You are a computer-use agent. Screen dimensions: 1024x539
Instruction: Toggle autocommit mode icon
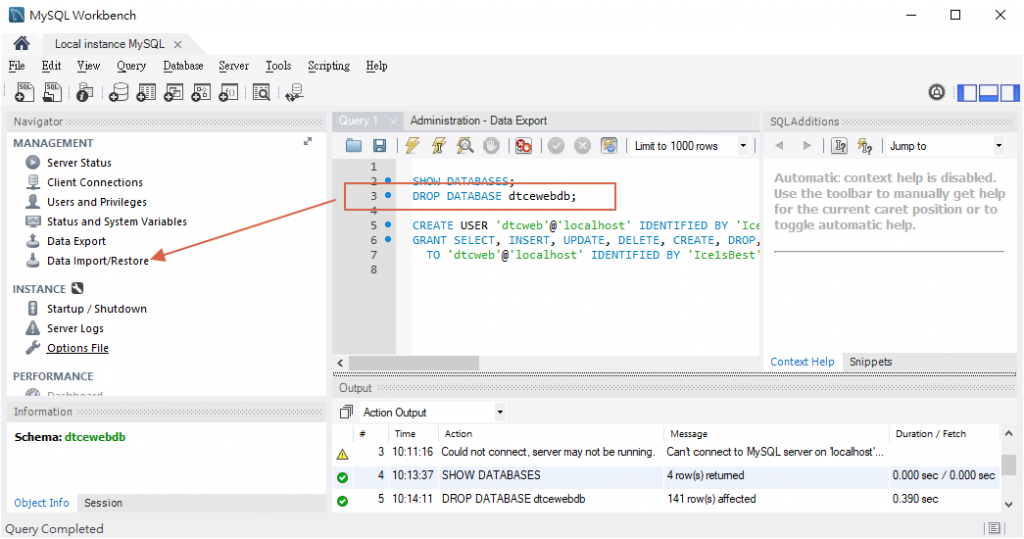click(x=609, y=146)
